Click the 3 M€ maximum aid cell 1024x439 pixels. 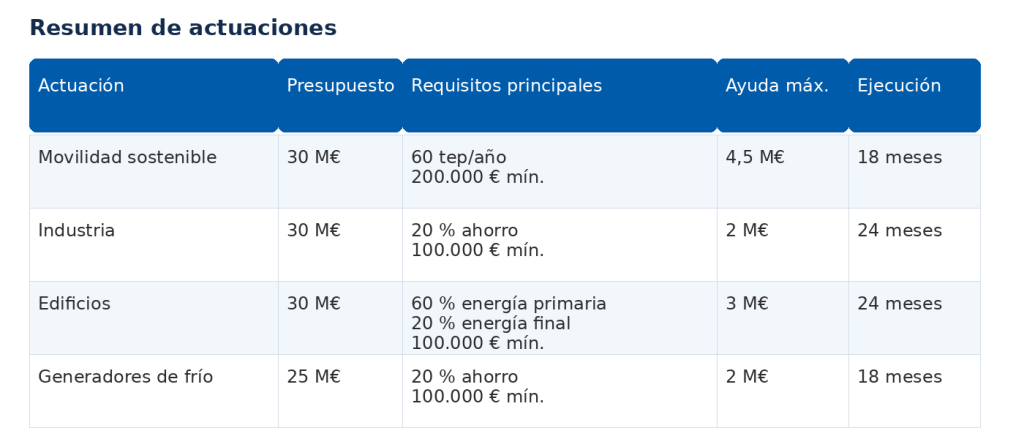pos(783,318)
